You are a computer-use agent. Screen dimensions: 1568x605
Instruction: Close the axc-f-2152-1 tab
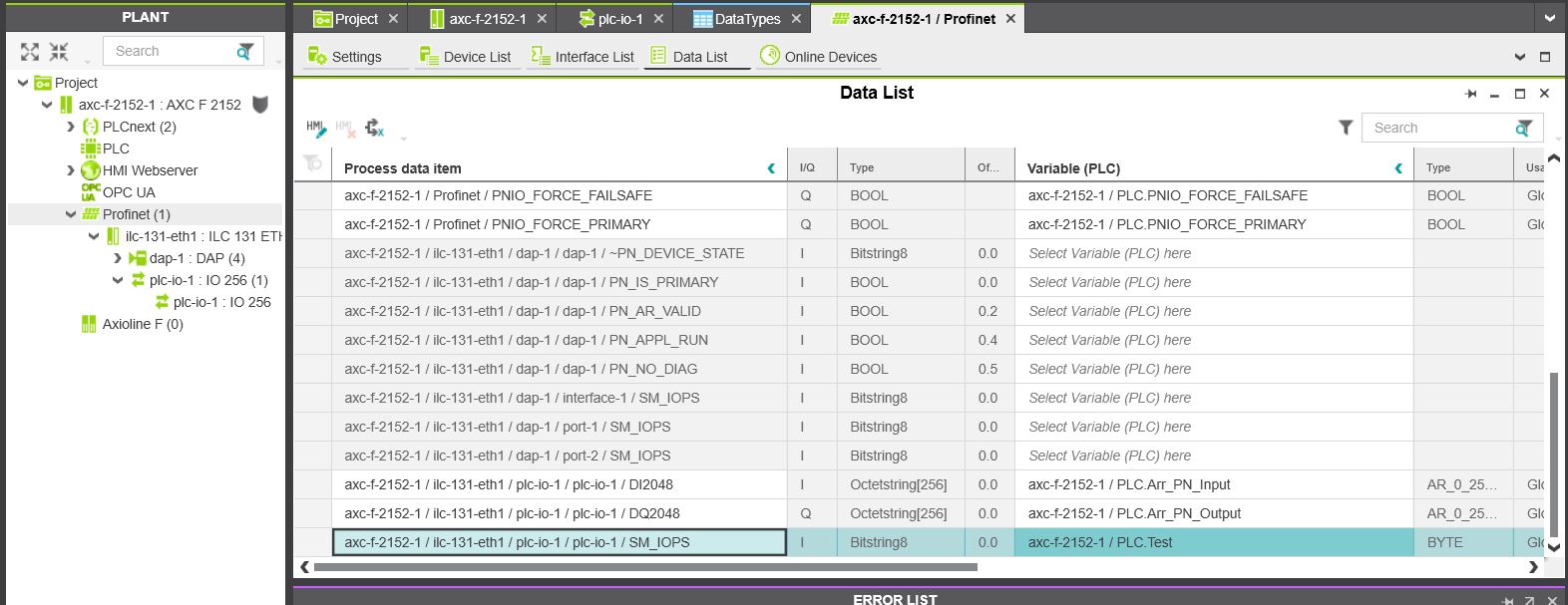[542, 18]
